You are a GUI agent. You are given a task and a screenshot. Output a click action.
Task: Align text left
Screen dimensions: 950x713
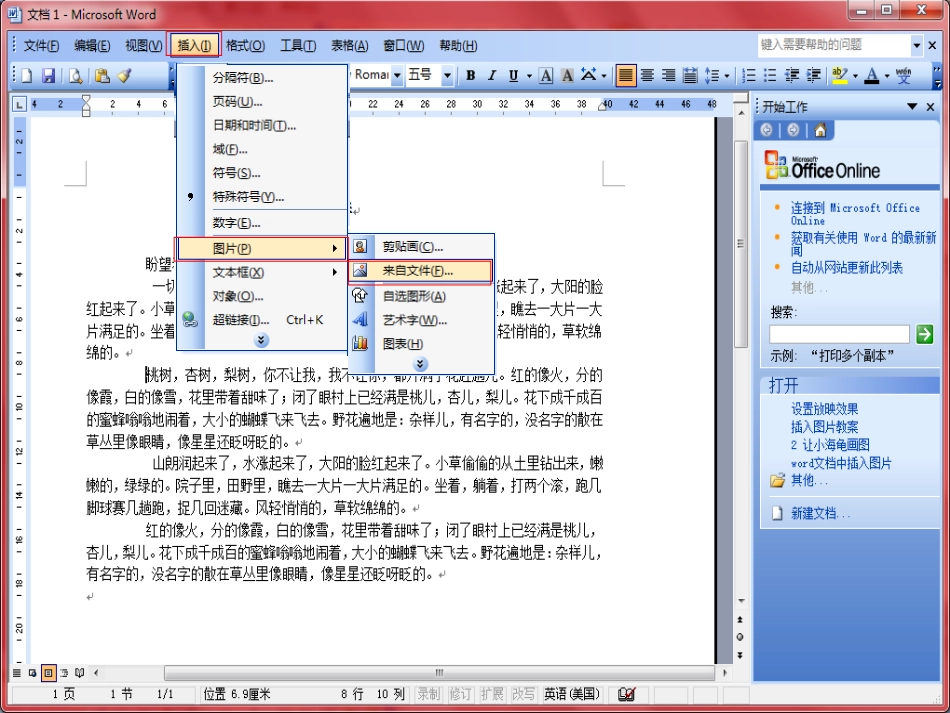tap(625, 75)
